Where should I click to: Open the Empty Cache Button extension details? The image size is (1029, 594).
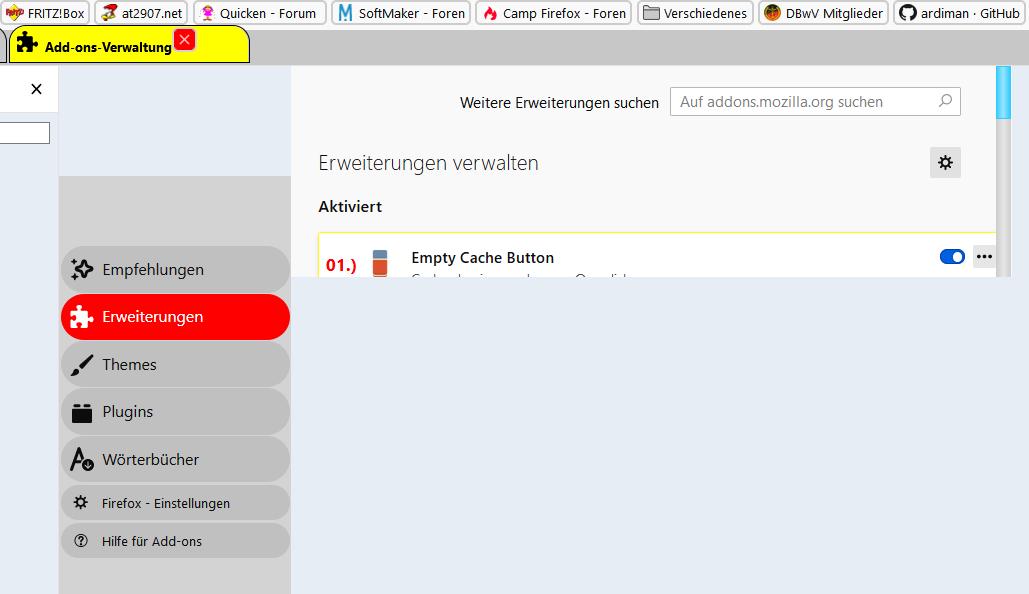tap(482, 258)
